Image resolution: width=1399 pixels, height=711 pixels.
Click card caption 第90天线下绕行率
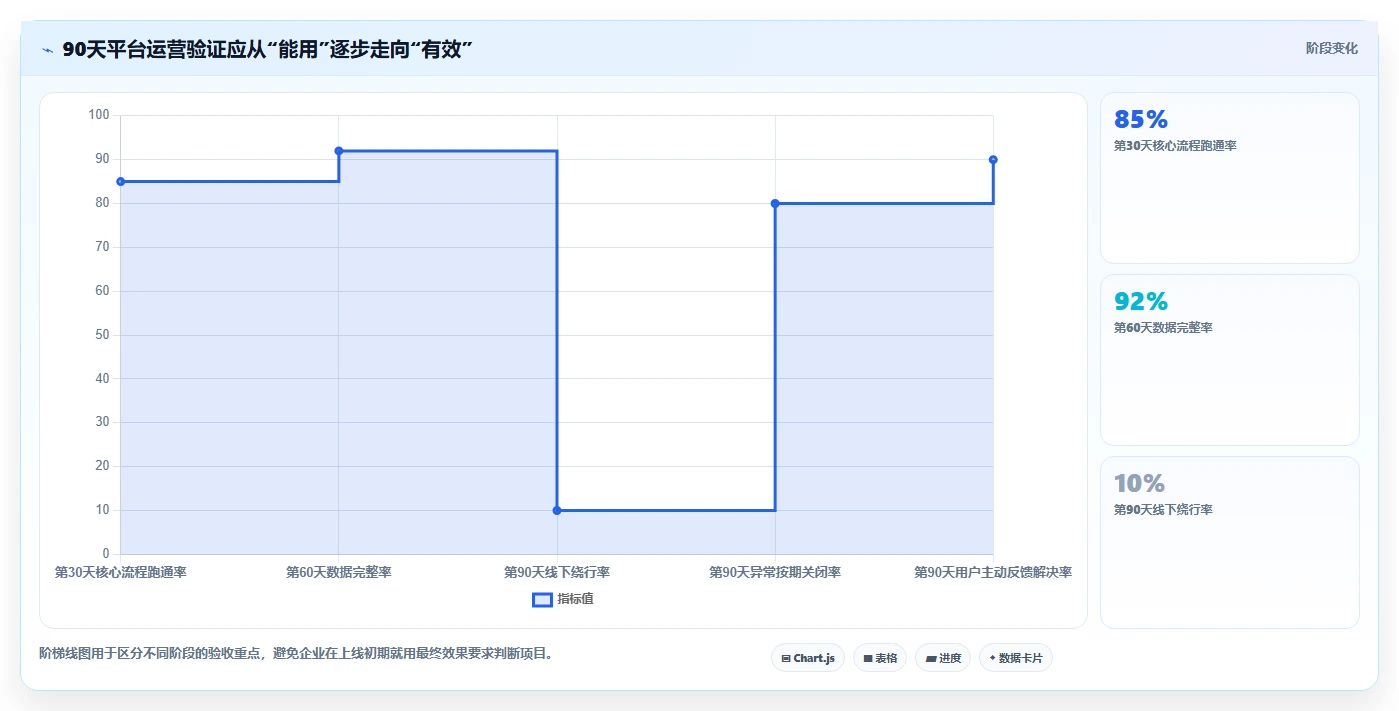[x=1163, y=510]
